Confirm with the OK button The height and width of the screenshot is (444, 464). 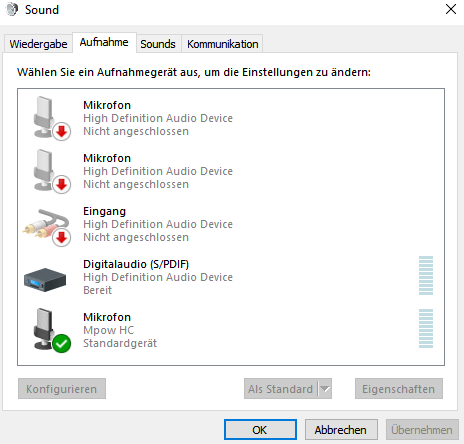(x=260, y=430)
